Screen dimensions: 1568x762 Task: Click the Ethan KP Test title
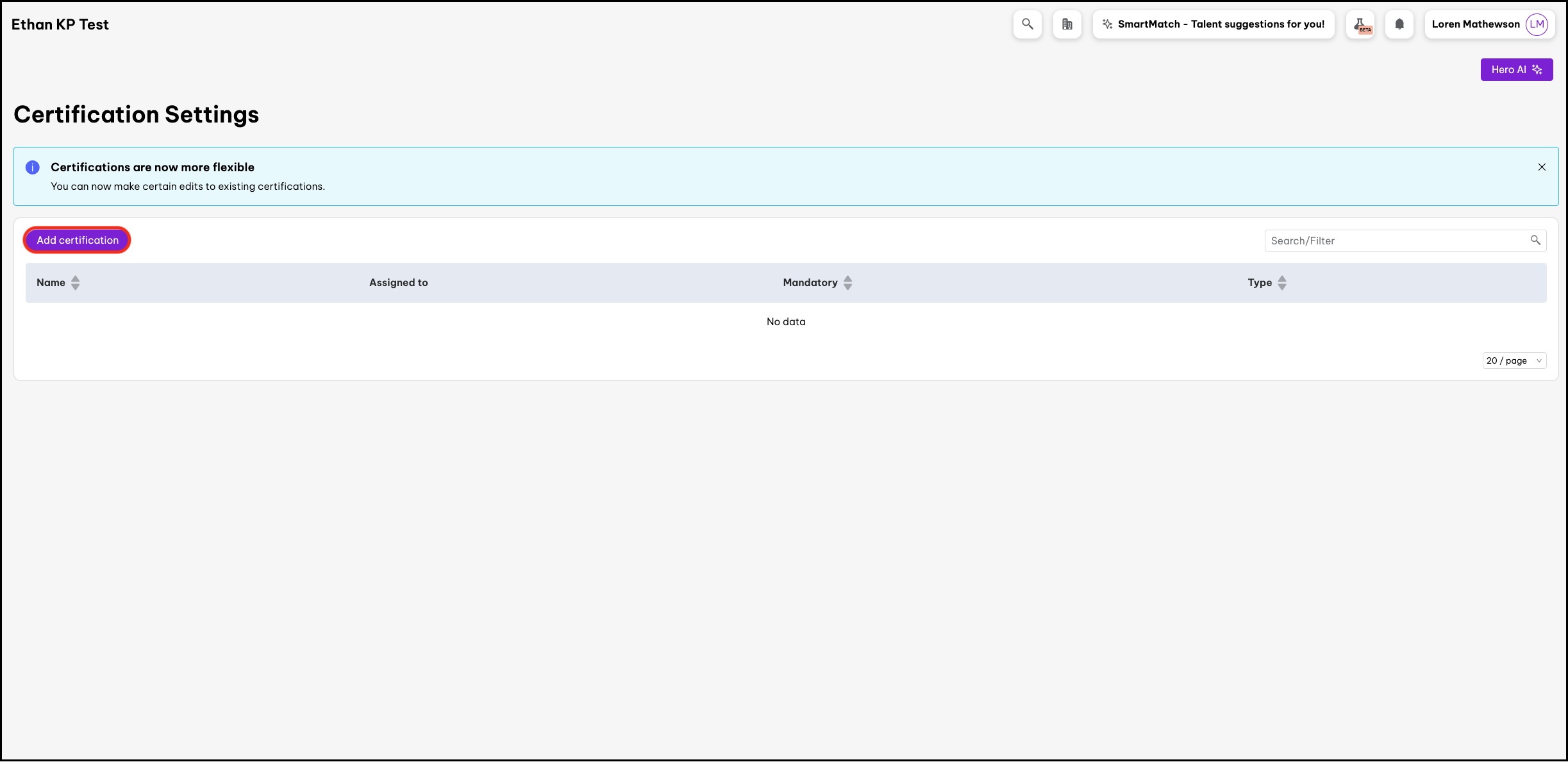[x=60, y=24]
